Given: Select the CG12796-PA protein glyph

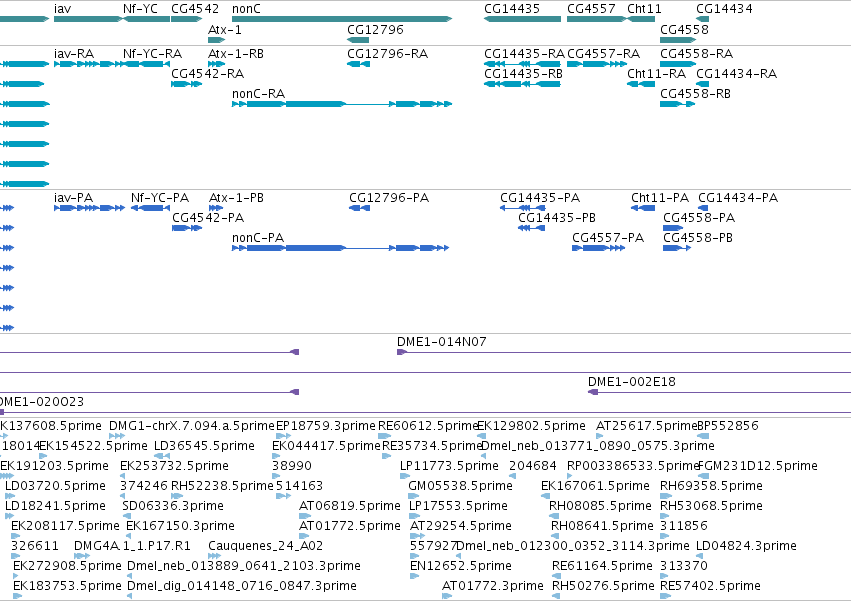Looking at the screenshot, I should 359,208.
